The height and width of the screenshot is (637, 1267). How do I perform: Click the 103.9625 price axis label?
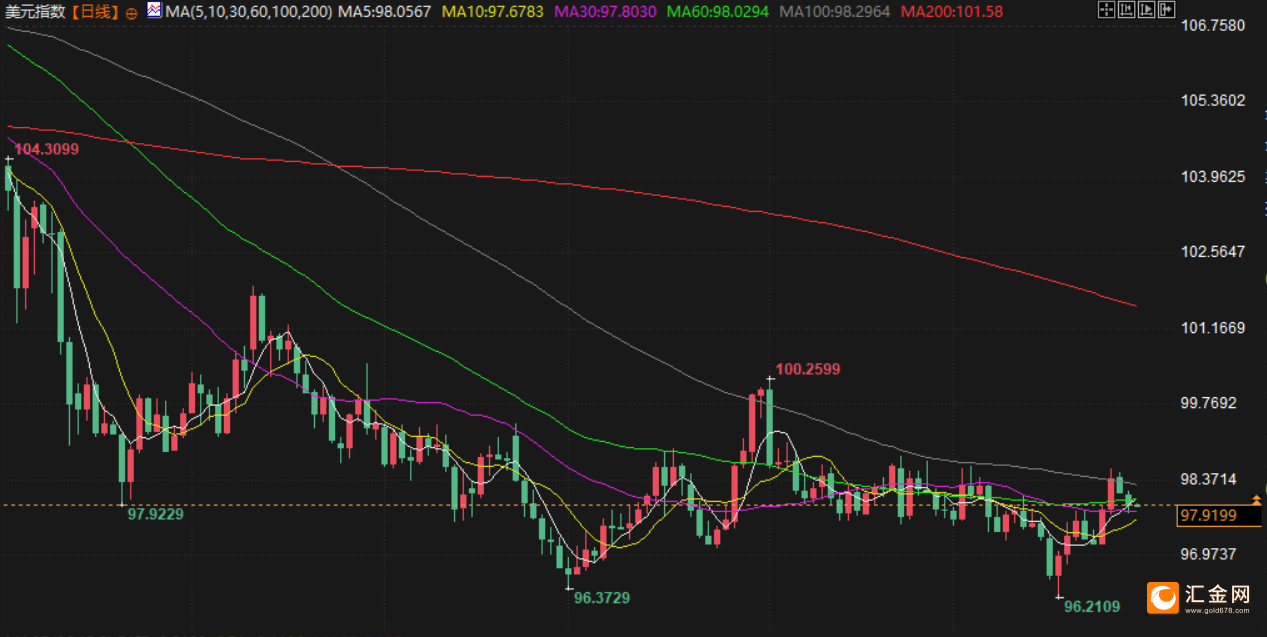1214,176
